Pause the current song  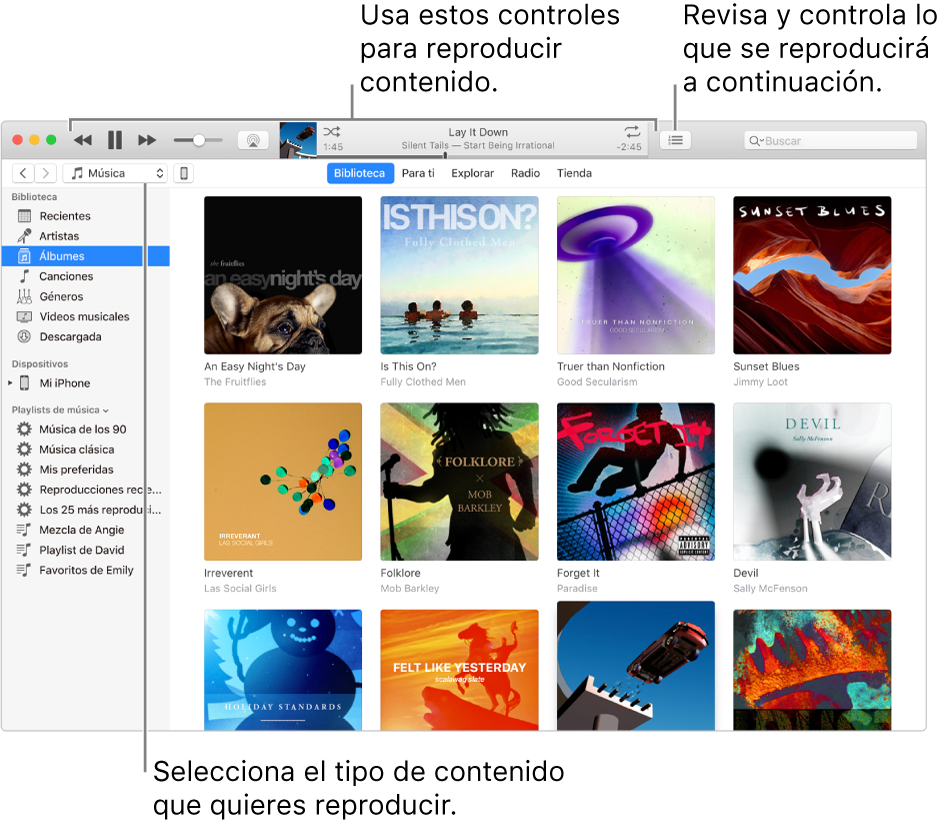[x=115, y=140]
